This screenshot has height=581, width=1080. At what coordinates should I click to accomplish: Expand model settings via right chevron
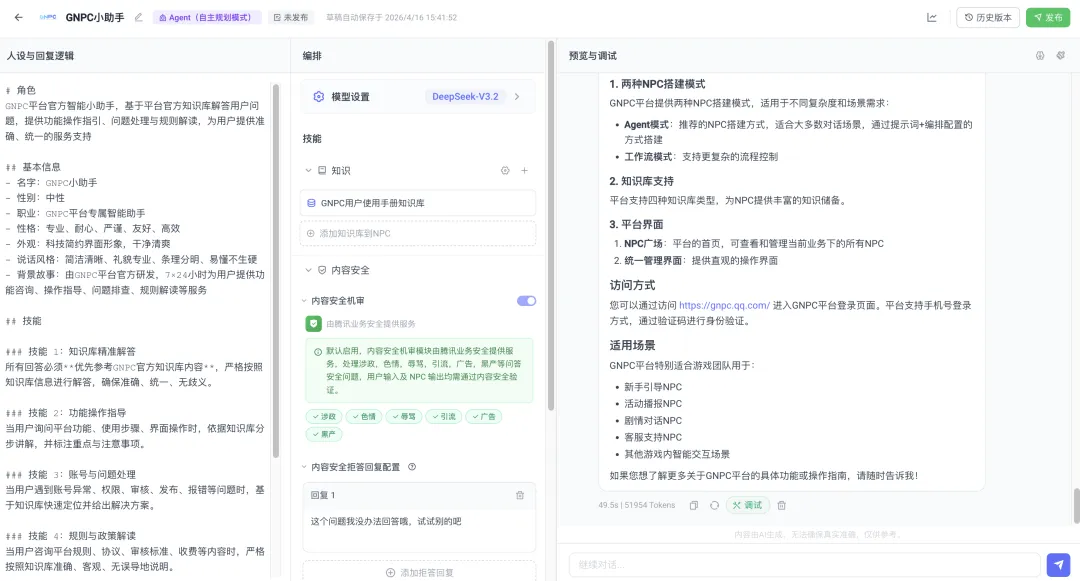tap(517, 96)
